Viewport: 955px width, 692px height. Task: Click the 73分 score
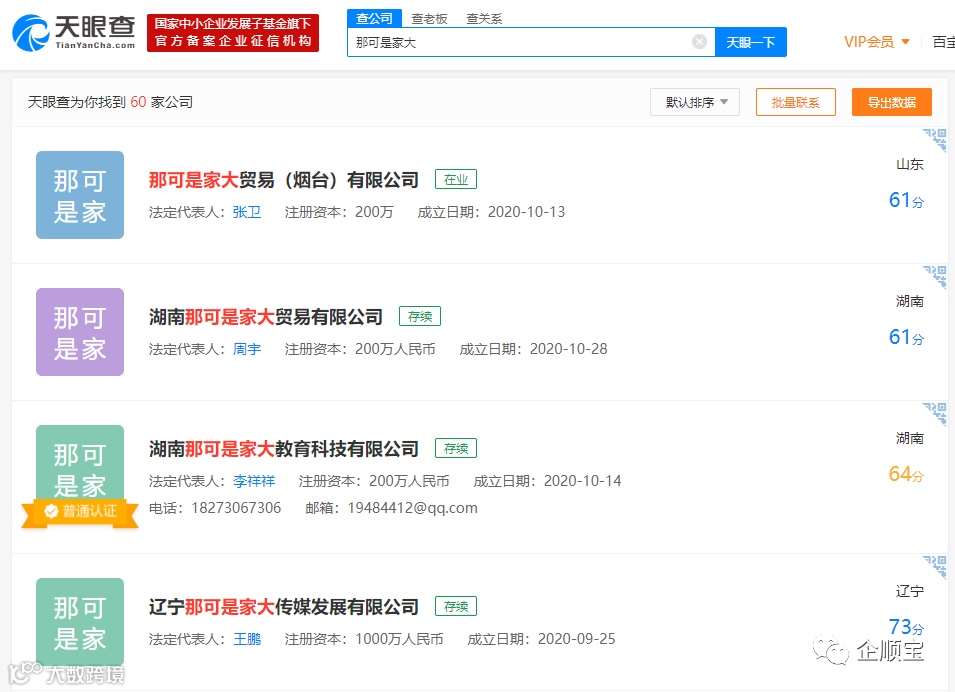tap(906, 627)
